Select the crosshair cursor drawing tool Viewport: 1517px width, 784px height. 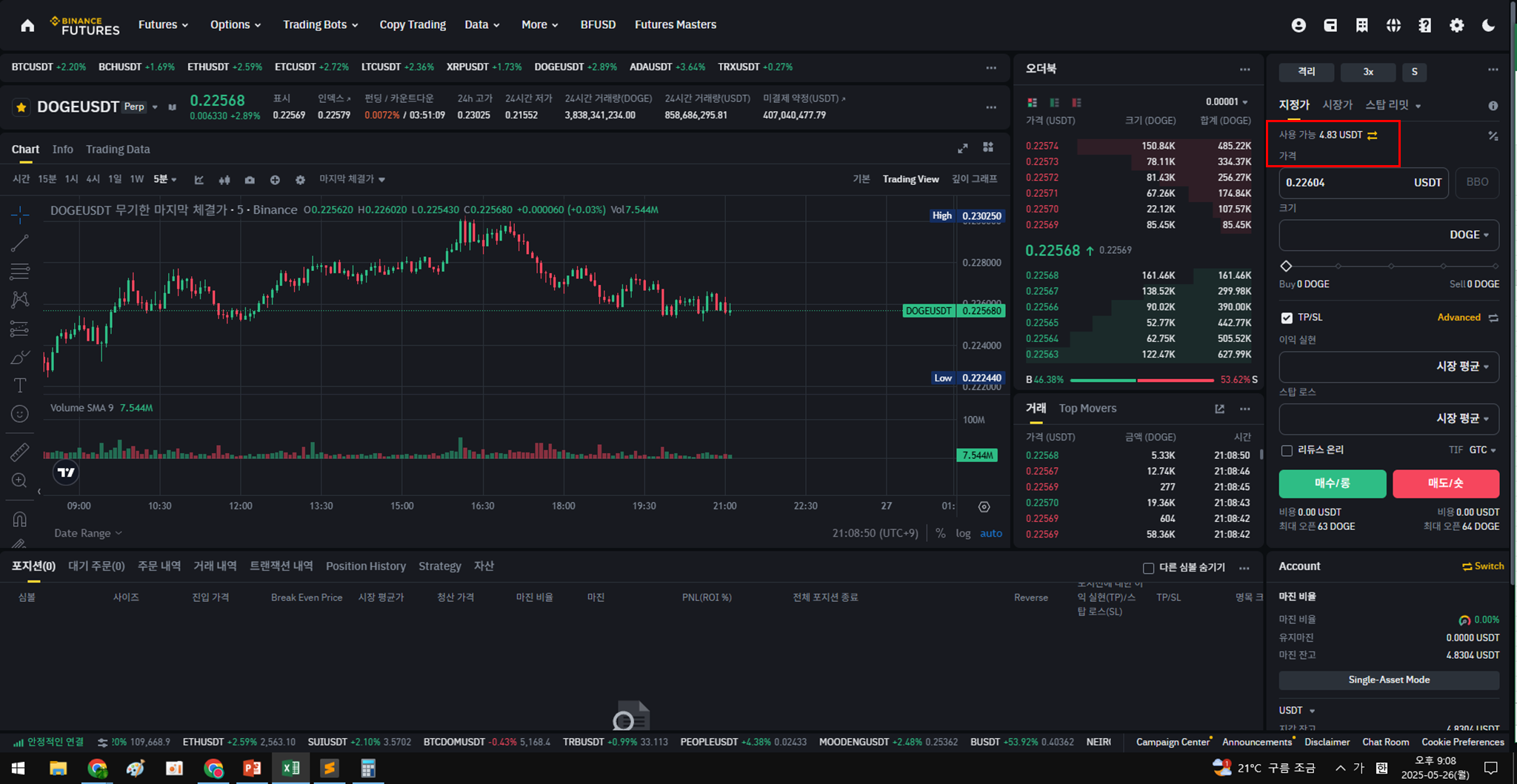tap(20, 215)
